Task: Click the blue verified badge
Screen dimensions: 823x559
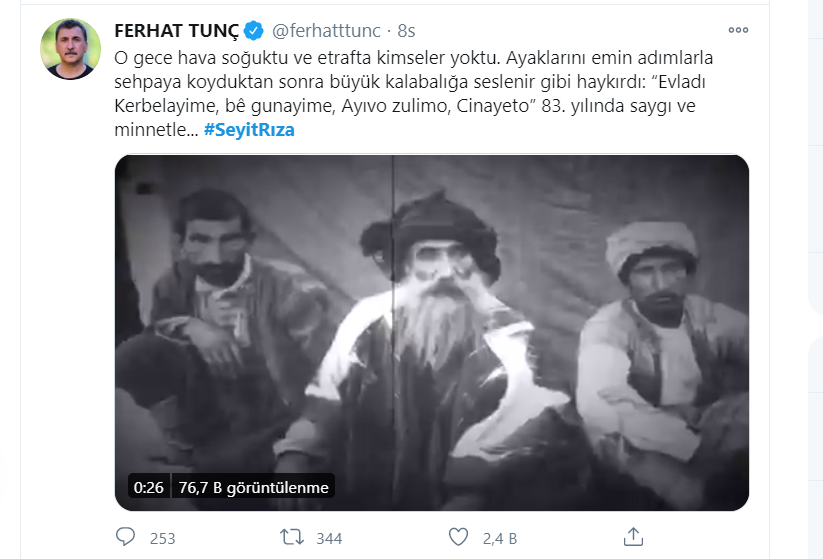Action: [x=254, y=30]
